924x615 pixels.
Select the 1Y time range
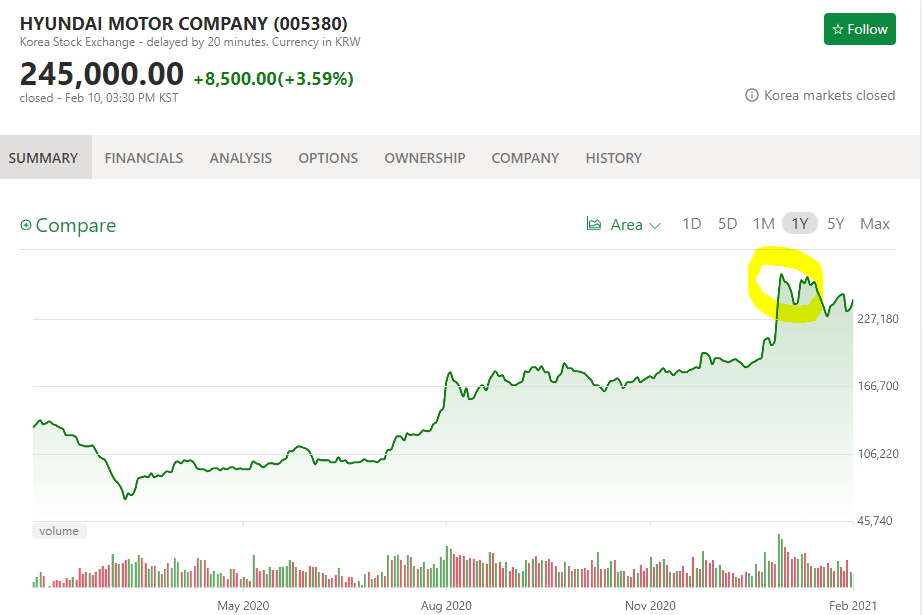[800, 224]
